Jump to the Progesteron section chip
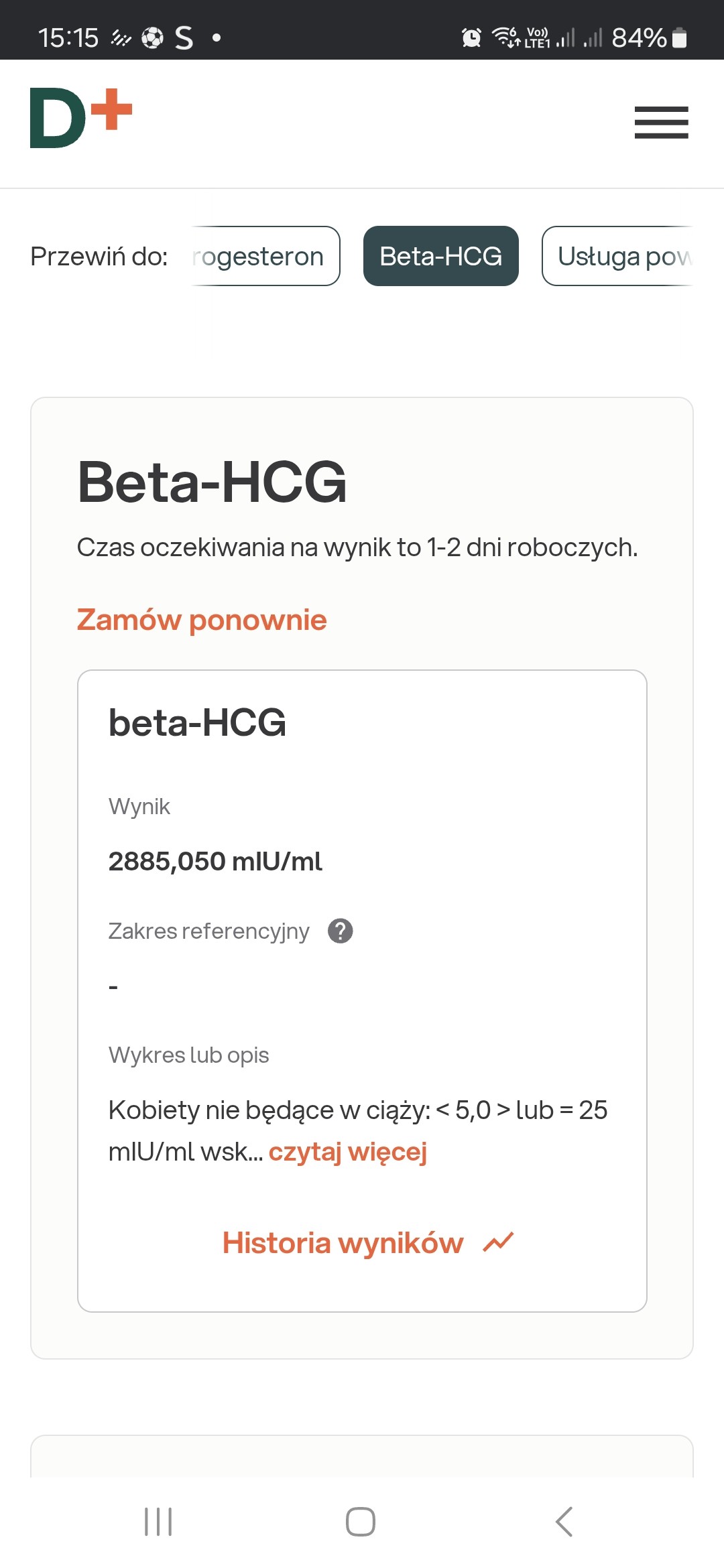The width and height of the screenshot is (724, 1568). pyautogui.click(x=265, y=256)
